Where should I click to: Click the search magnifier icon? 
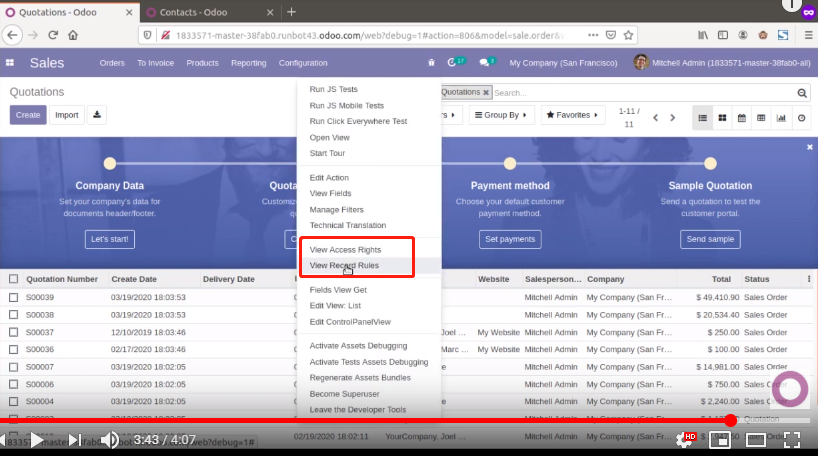pos(802,93)
